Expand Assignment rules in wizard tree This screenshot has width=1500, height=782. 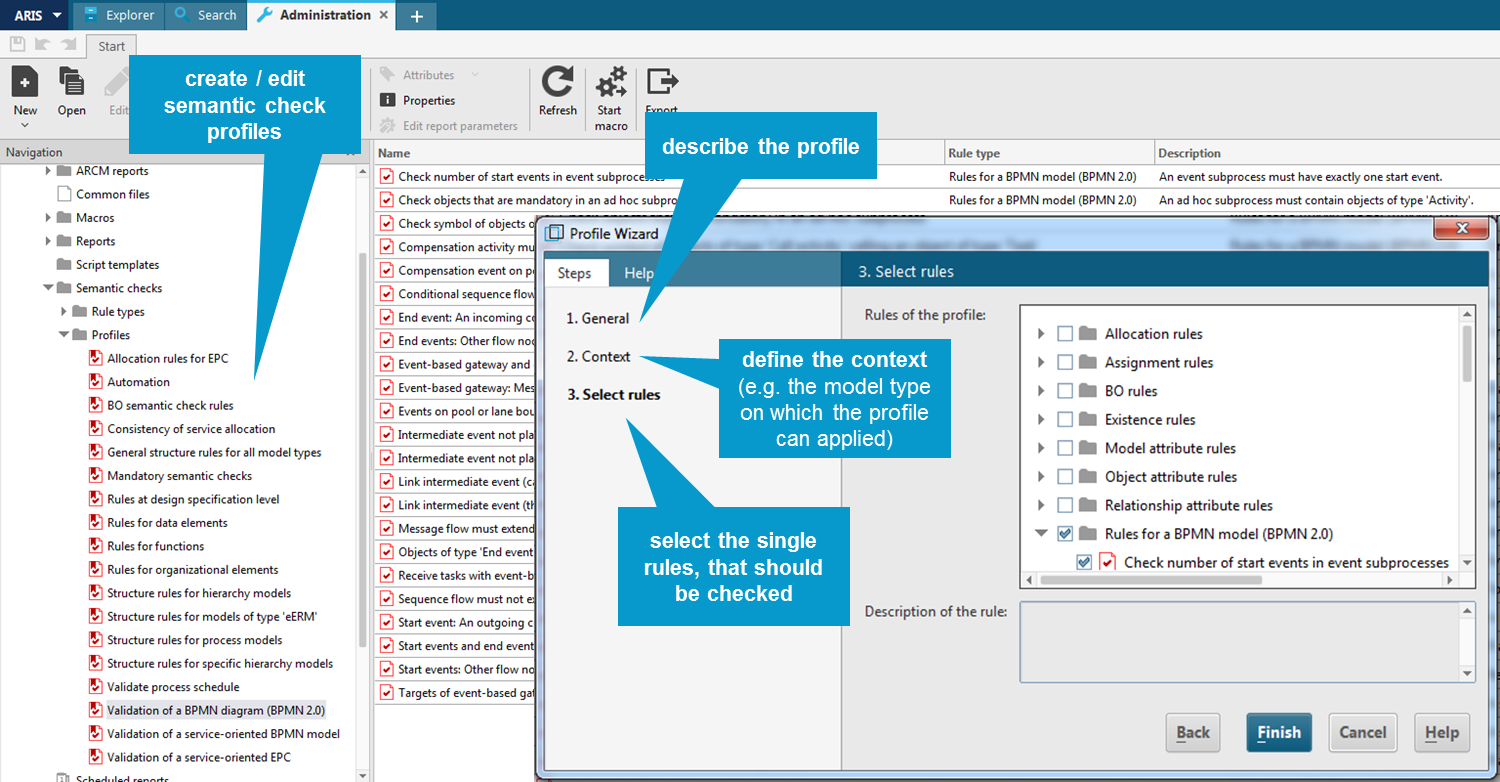(x=1041, y=362)
